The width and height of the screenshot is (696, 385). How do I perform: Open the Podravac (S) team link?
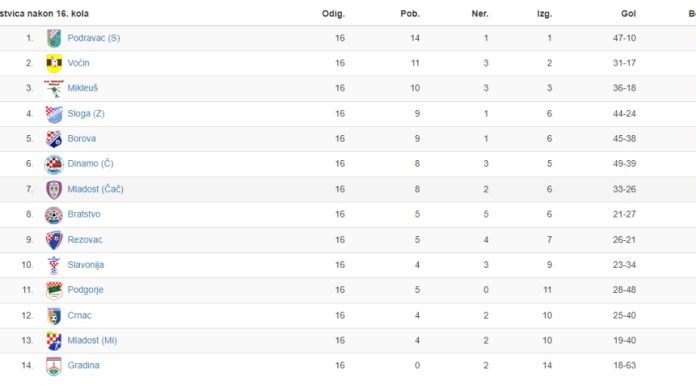click(94, 38)
